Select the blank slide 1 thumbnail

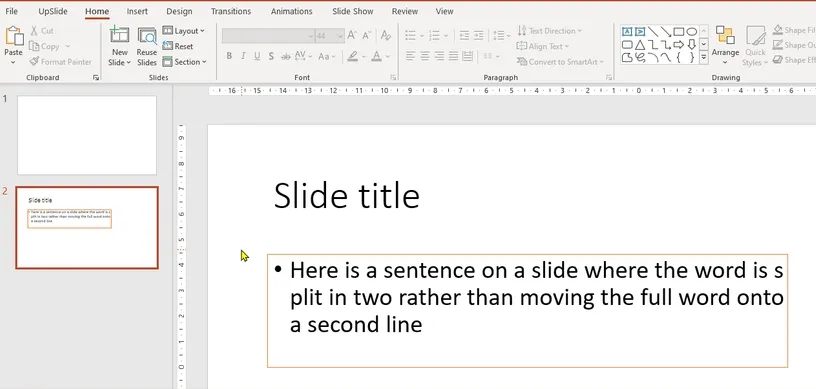(87, 135)
